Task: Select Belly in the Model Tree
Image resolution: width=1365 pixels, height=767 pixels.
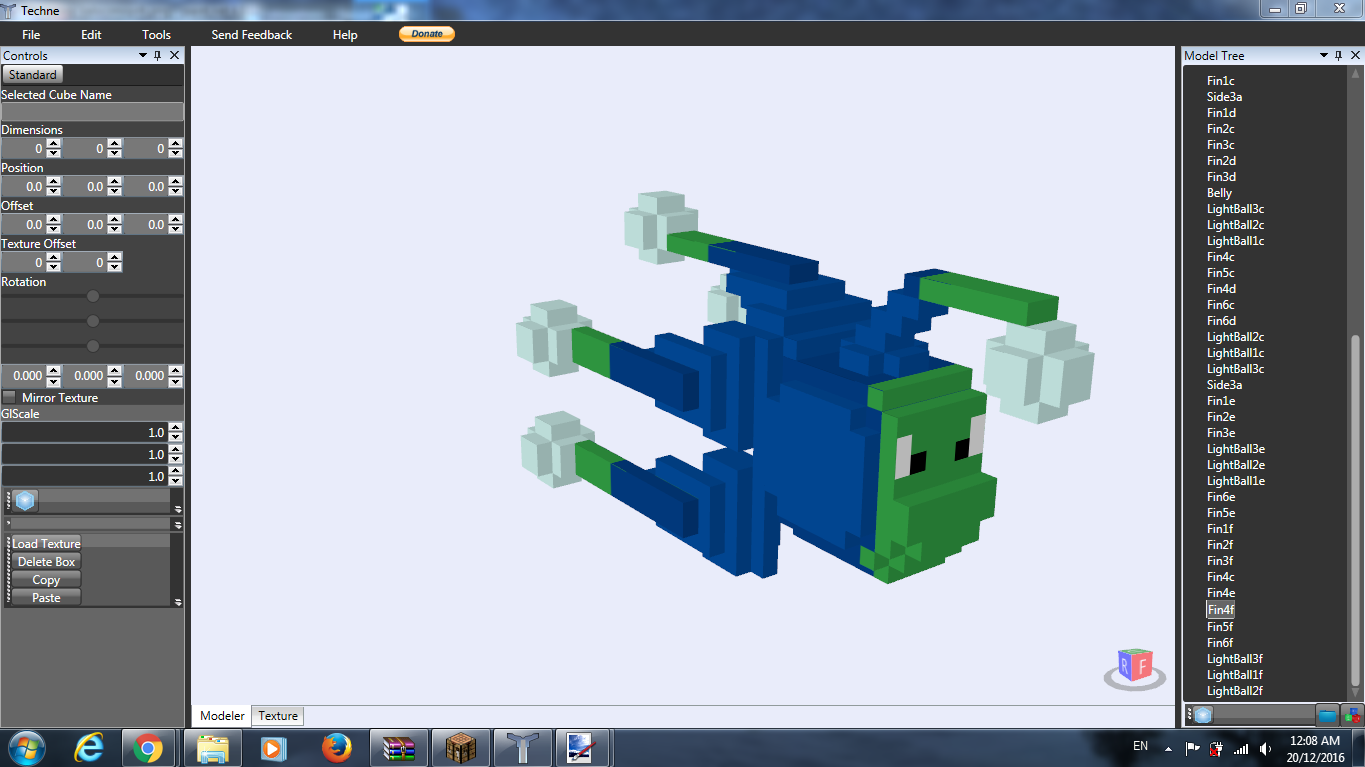Action: click(1218, 192)
